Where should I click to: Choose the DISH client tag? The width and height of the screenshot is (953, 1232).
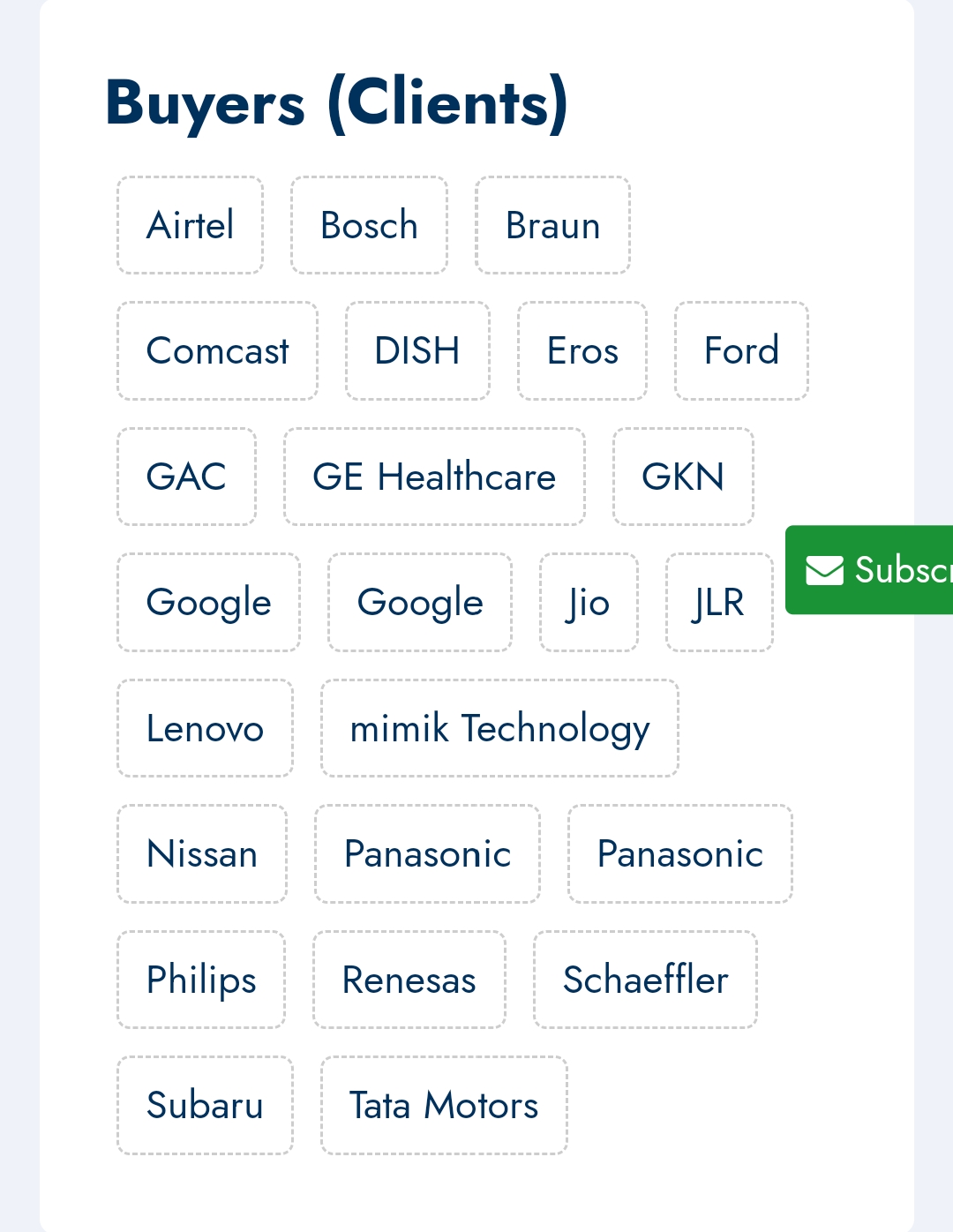pyautogui.click(x=417, y=351)
